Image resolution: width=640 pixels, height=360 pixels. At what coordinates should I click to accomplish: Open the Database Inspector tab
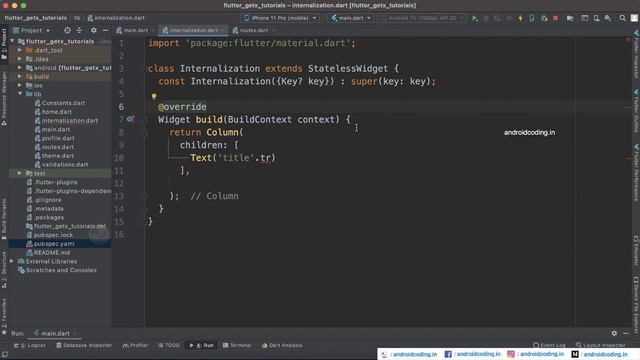tap(84, 345)
